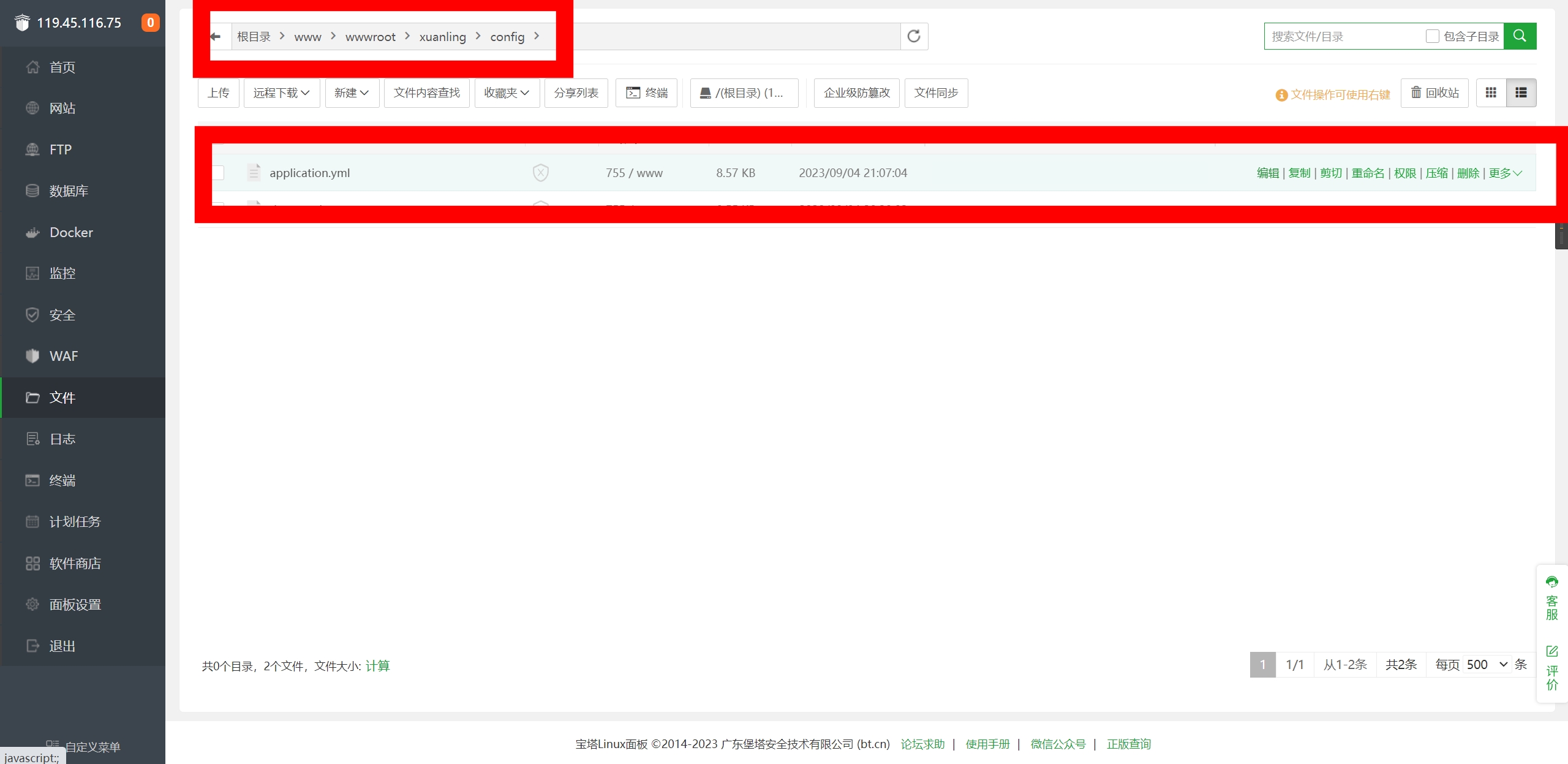Viewport: 1568px width, 764px height.
Task: Click the refresh directory icon
Action: [x=914, y=36]
